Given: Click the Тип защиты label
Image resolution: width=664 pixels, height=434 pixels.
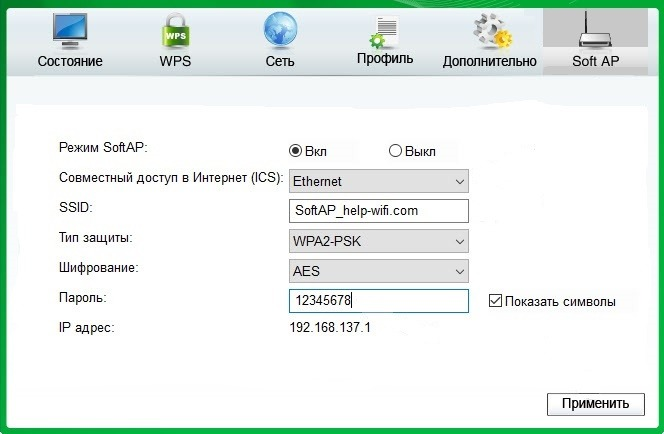Looking at the screenshot, I should coord(96,238).
